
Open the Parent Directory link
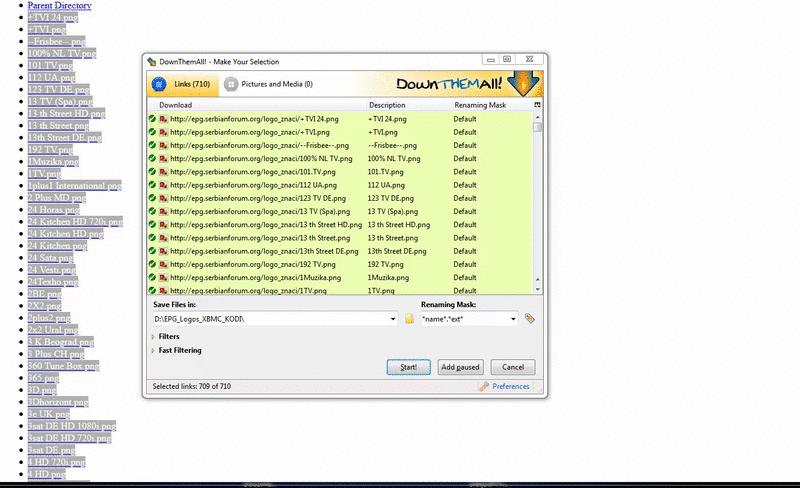tap(59, 5)
